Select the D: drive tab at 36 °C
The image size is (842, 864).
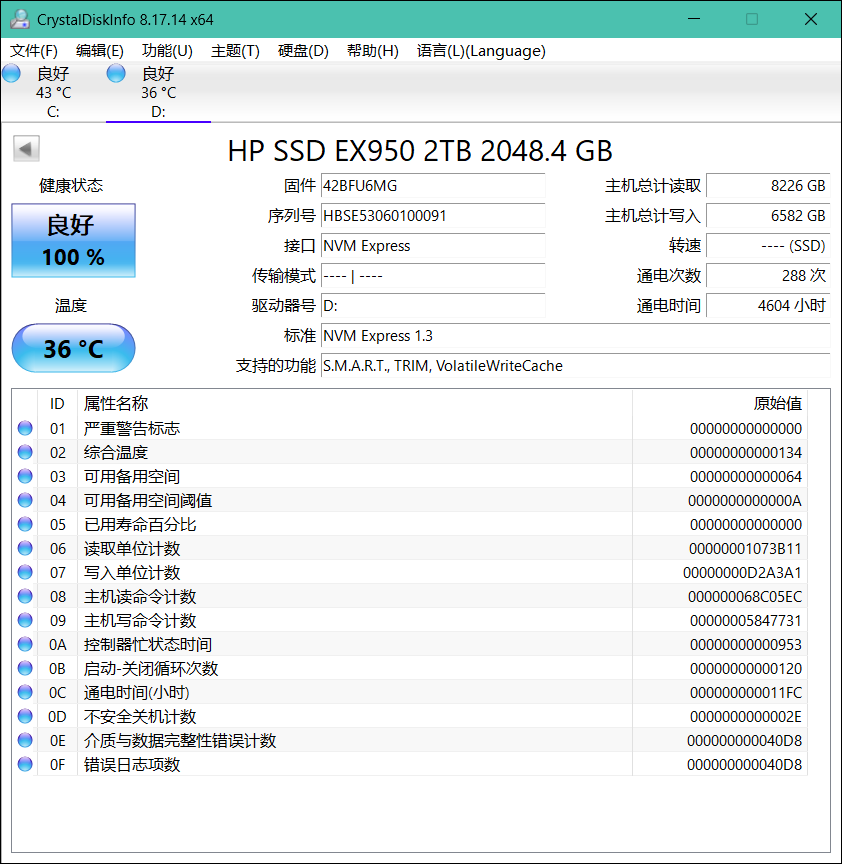tap(158, 92)
